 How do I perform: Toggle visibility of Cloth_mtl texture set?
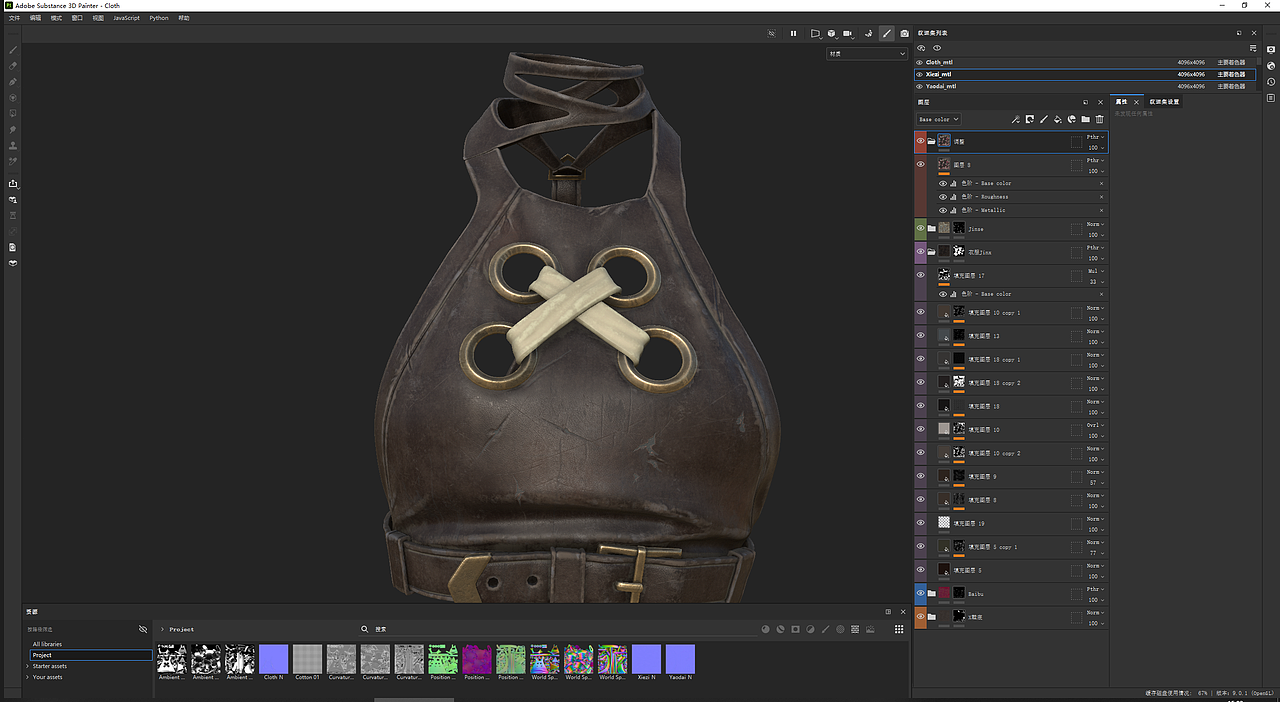[920, 62]
